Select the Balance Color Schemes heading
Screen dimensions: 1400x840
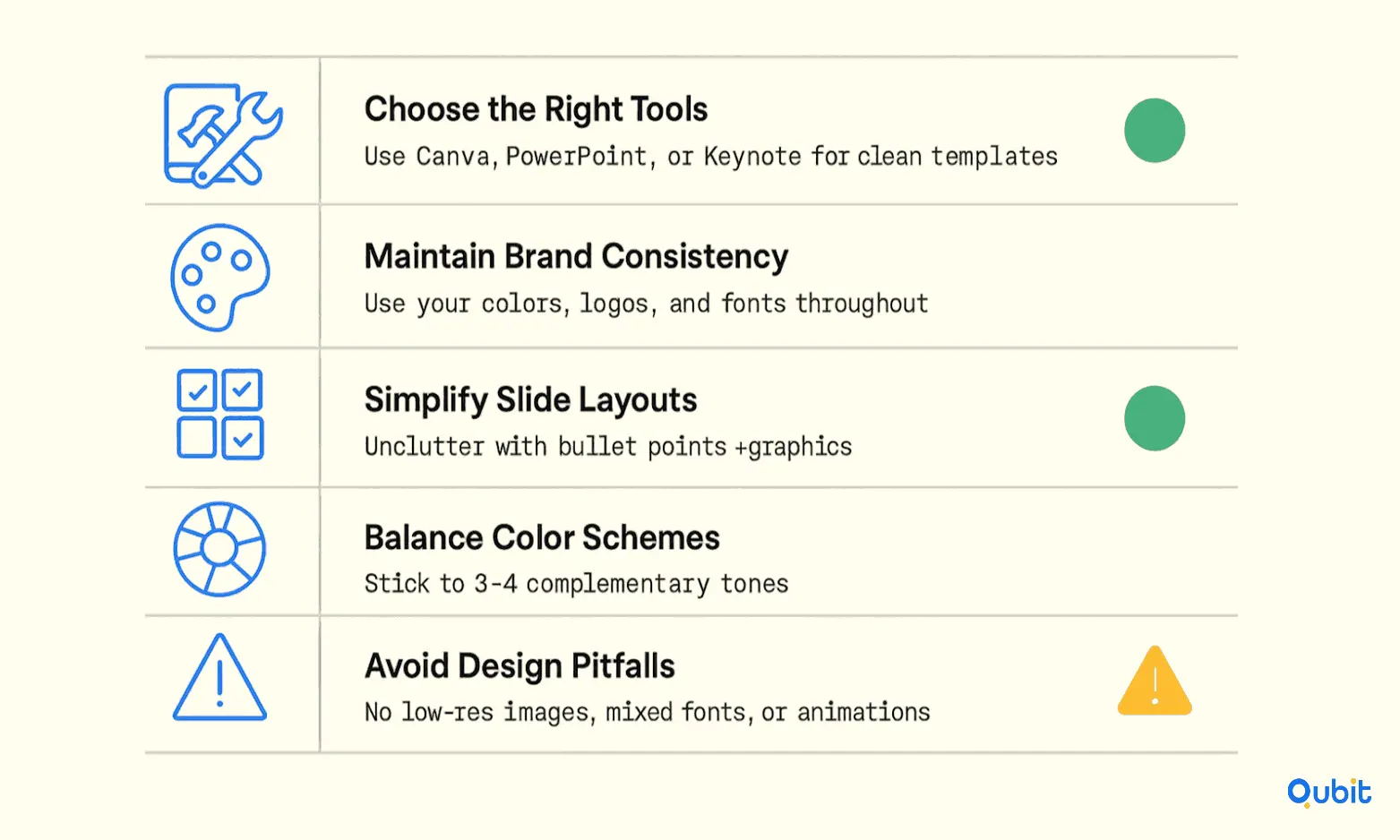click(x=542, y=538)
